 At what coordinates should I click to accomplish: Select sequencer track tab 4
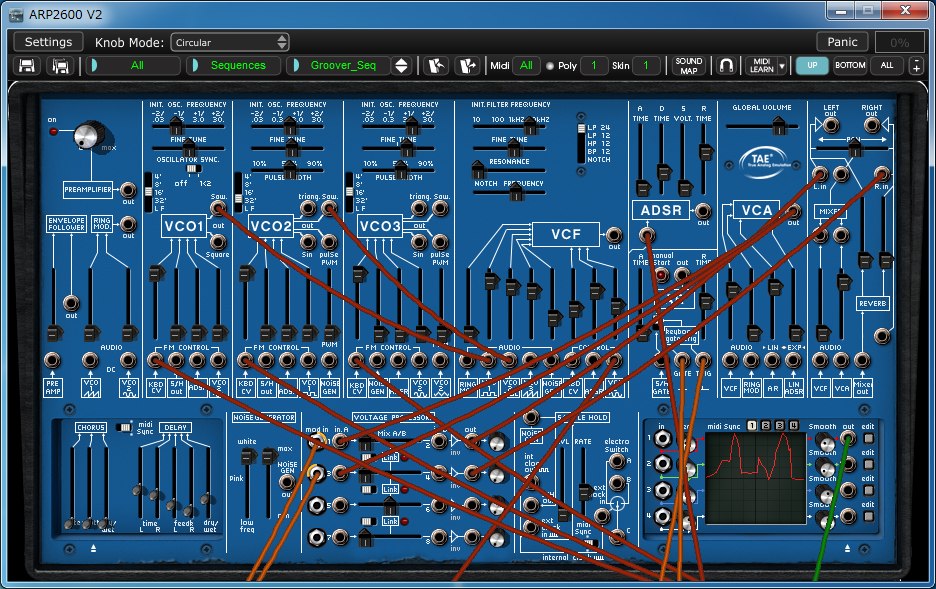[793, 425]
